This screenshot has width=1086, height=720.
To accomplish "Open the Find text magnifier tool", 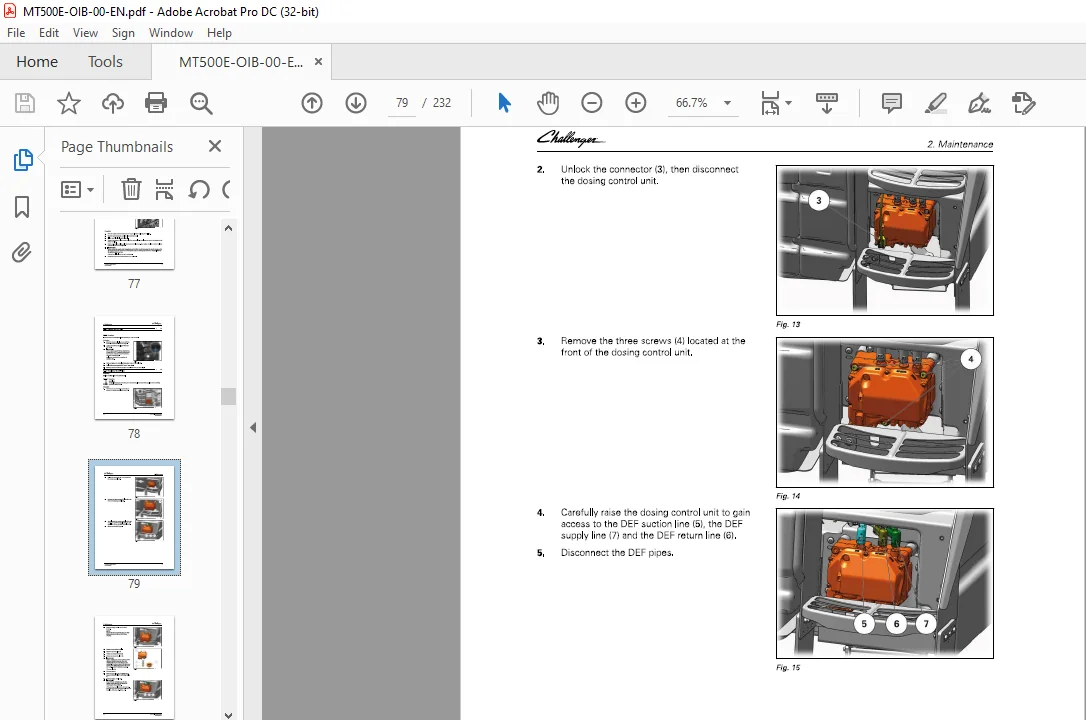I will 201,103.
